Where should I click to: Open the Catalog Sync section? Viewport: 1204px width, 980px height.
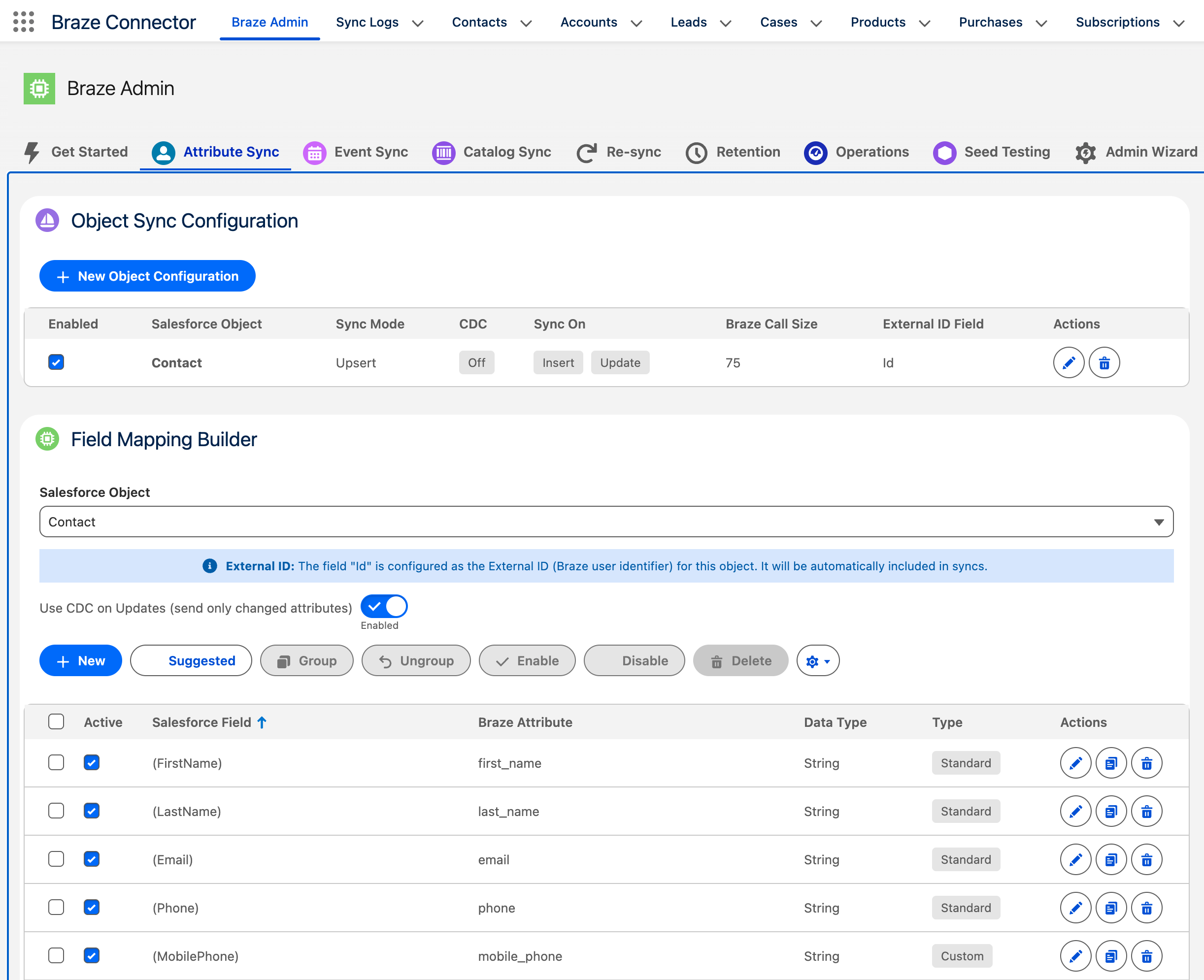pos(443,152)
